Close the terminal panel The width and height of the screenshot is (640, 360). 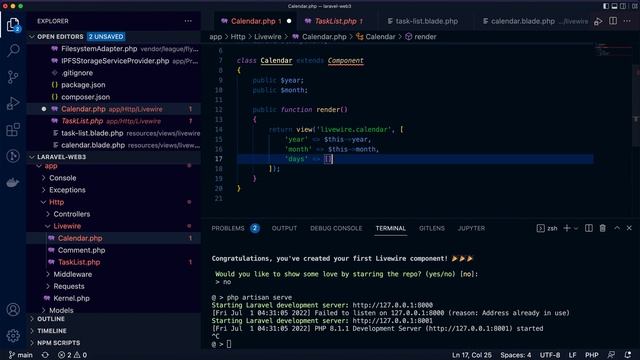pyautogui.click(x=629, y=228)
